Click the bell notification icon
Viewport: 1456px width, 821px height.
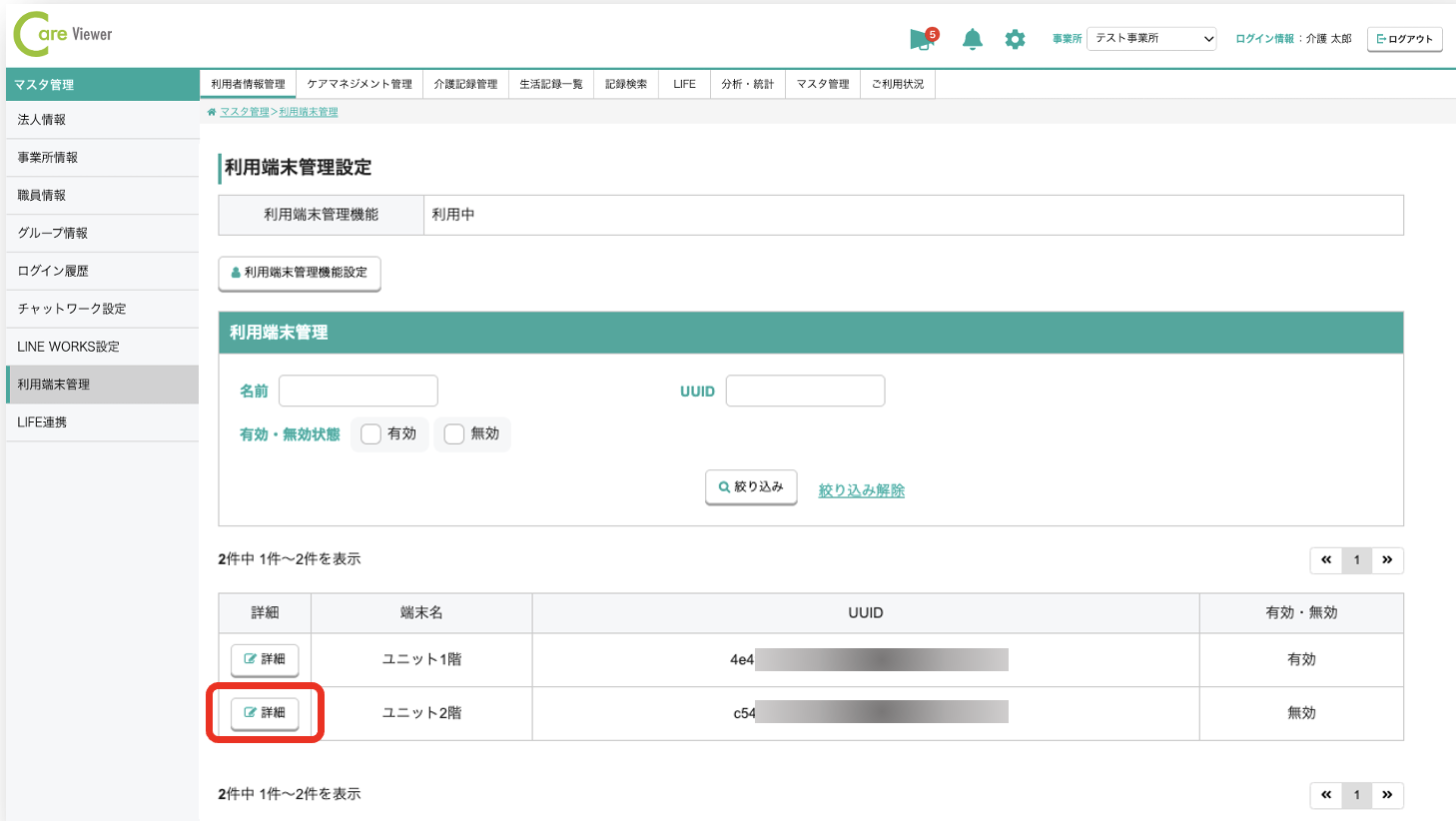click(x=972, y=38)
